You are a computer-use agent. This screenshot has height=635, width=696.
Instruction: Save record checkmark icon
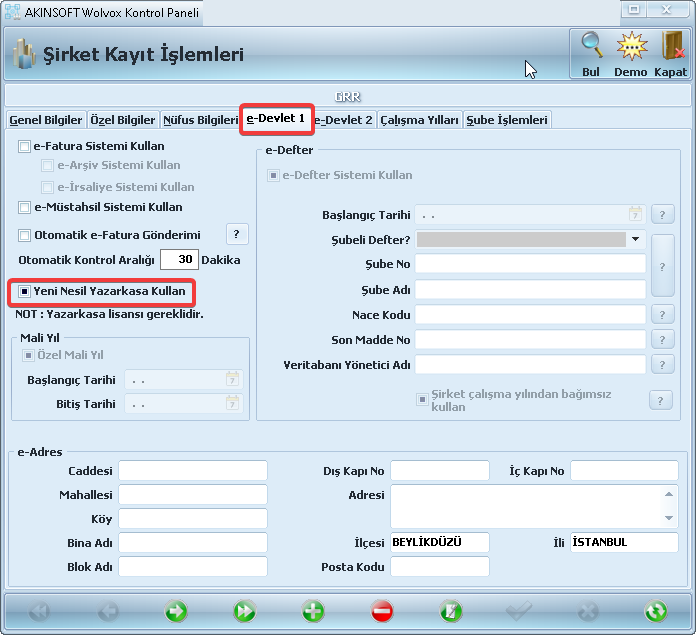pos(519,611)
